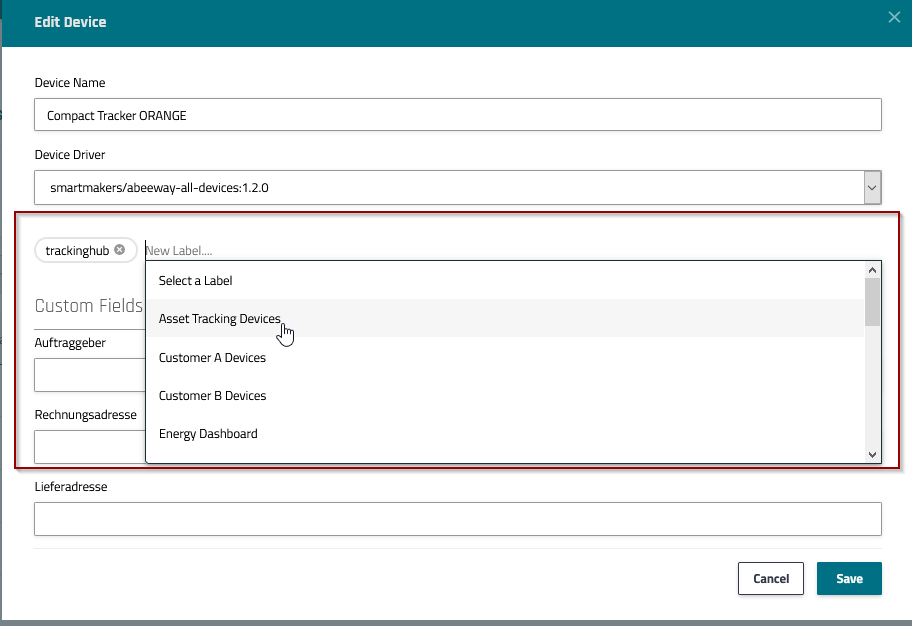Screen dimensions: 912x626
Task: Click the Rechnungsadresse input field
Action: [x=89, y=446]
